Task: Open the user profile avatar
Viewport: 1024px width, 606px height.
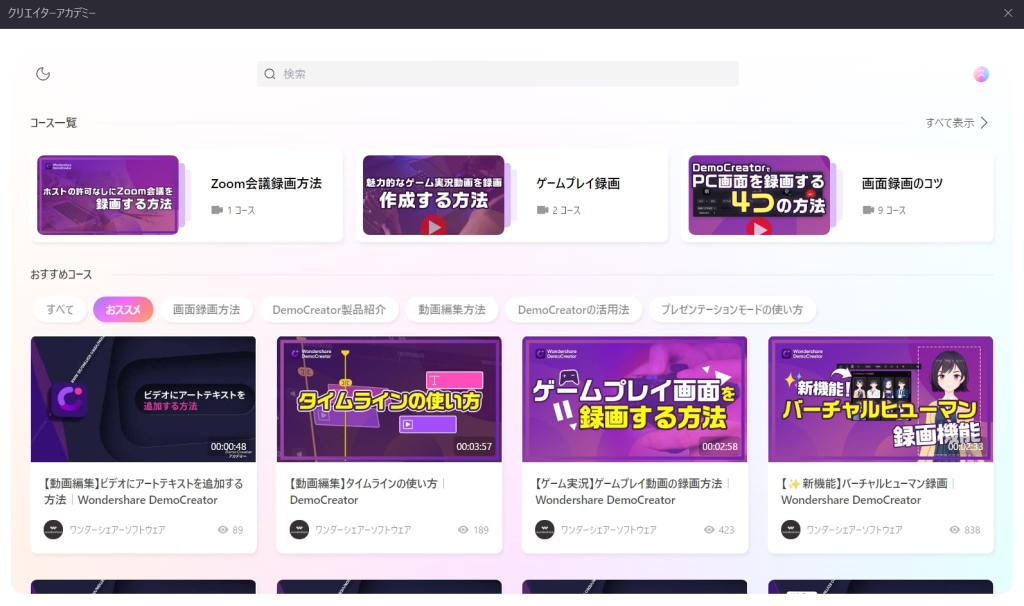Action: [x=981, y=74]
